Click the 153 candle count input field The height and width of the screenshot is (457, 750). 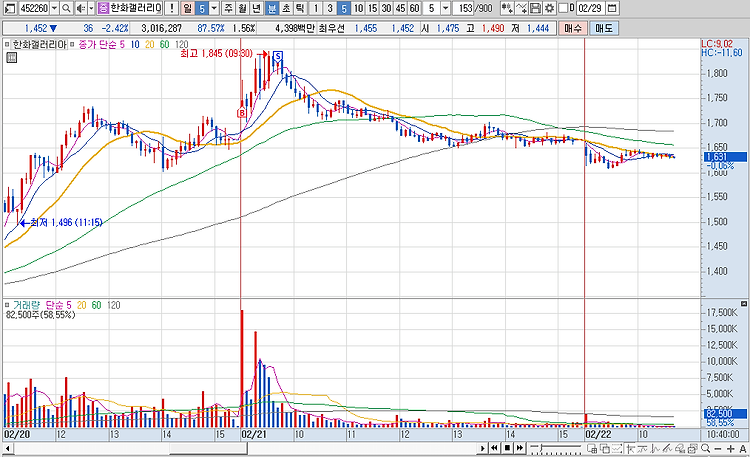(x=464, y=8)
